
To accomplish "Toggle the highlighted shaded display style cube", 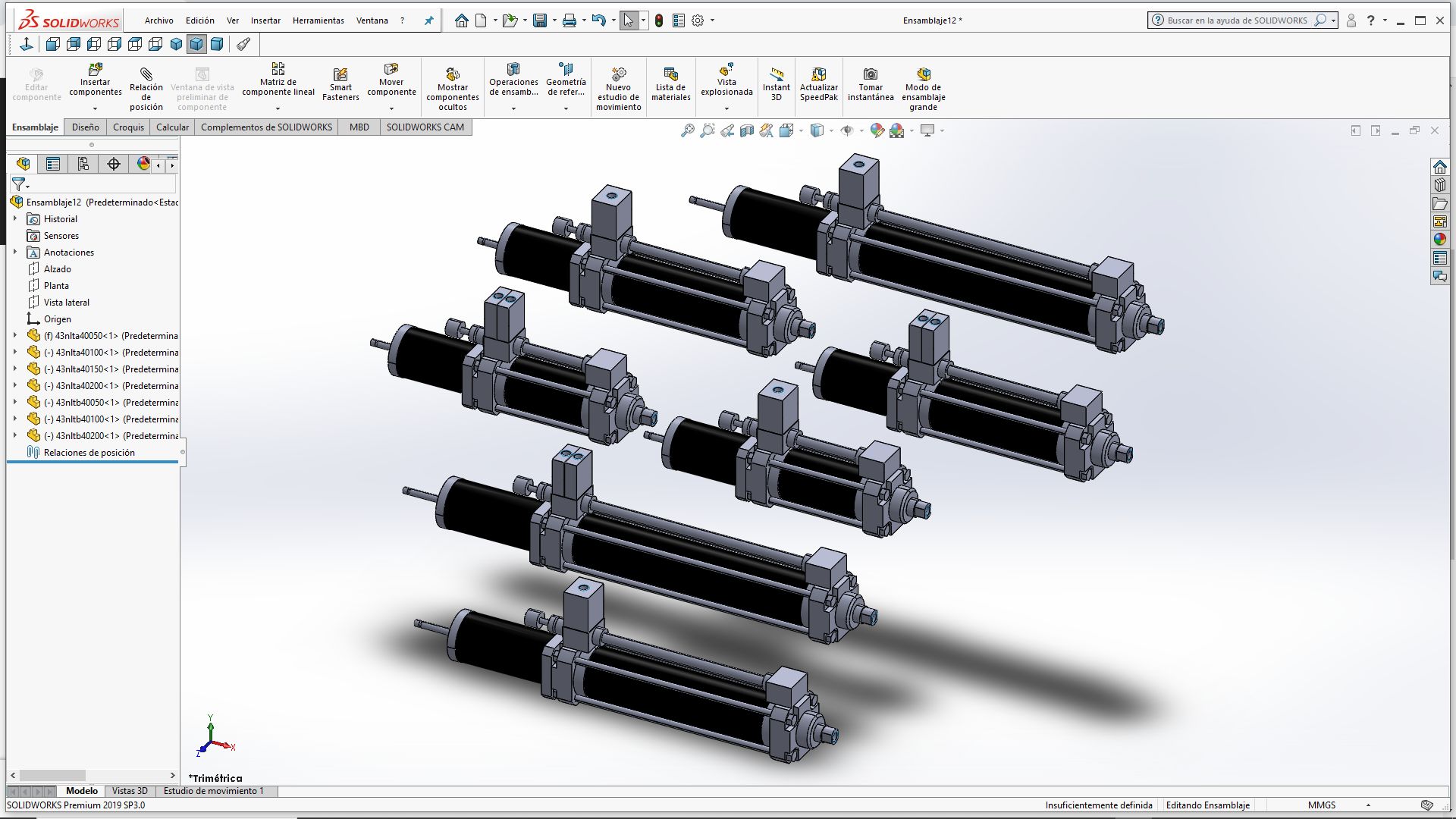I will coord(196,44).
